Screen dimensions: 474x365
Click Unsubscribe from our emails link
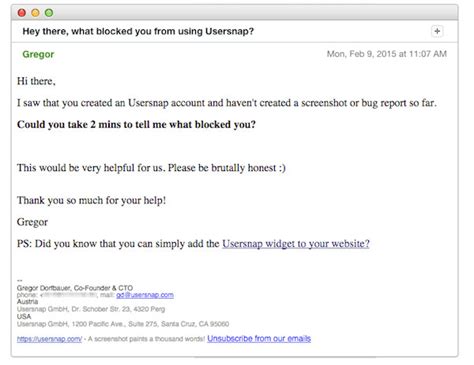pos(259,339)
